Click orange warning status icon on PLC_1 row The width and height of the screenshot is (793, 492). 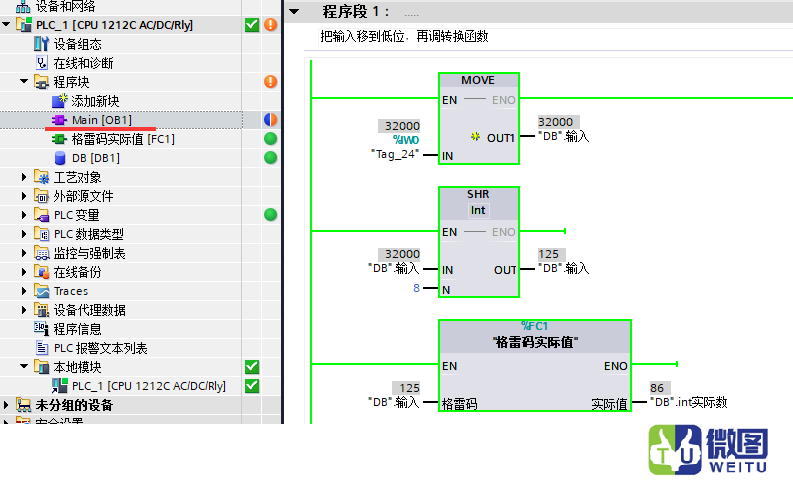(x=271, y=24)
